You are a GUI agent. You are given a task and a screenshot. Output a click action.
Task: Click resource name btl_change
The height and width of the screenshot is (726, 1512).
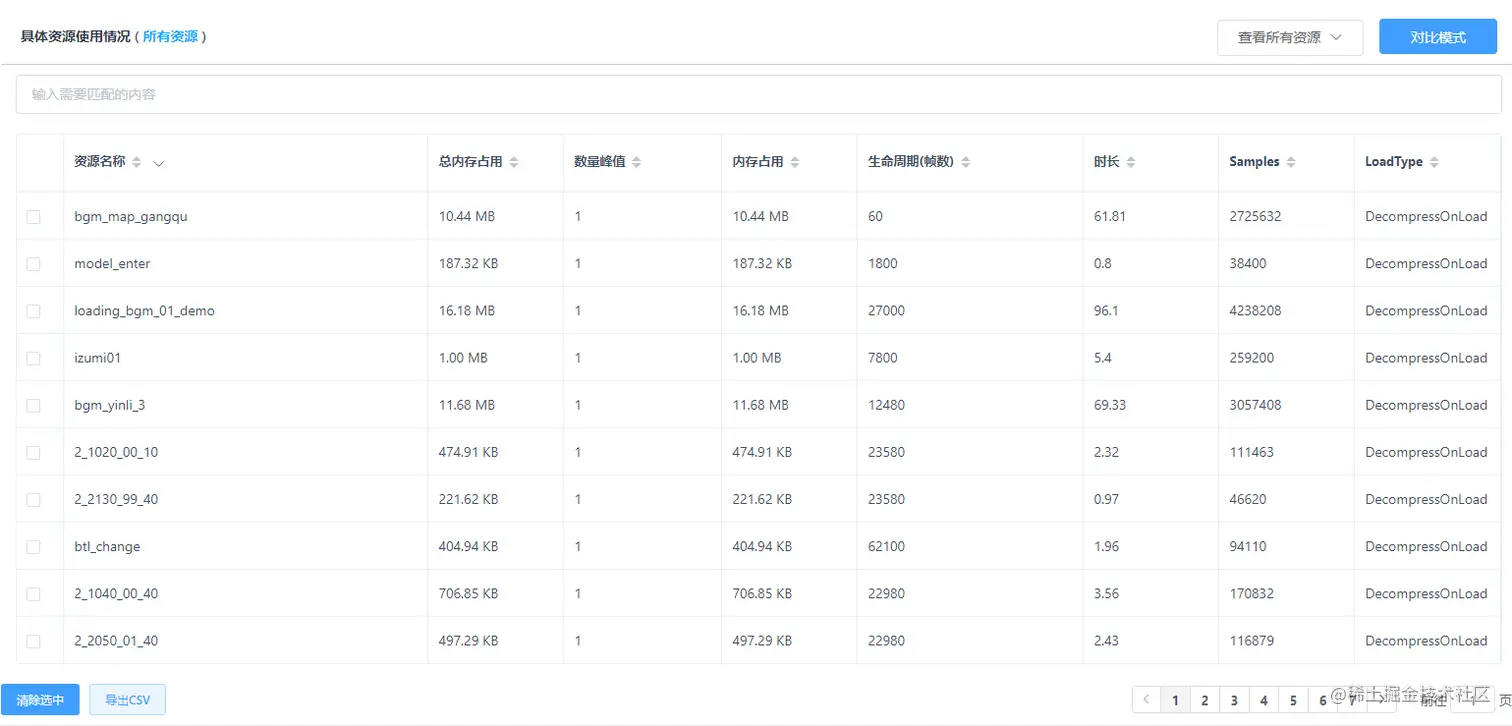click(x=107, y=547)
